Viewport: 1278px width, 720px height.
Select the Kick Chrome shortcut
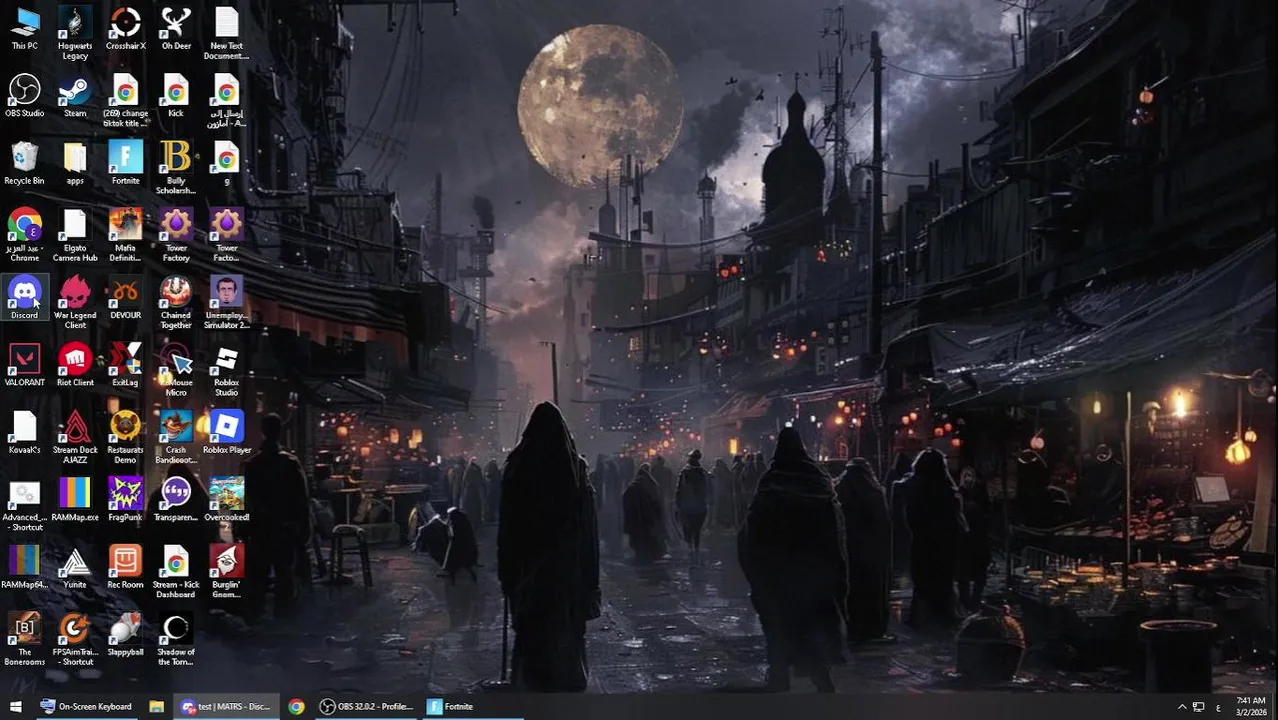(x=176, y=96)
